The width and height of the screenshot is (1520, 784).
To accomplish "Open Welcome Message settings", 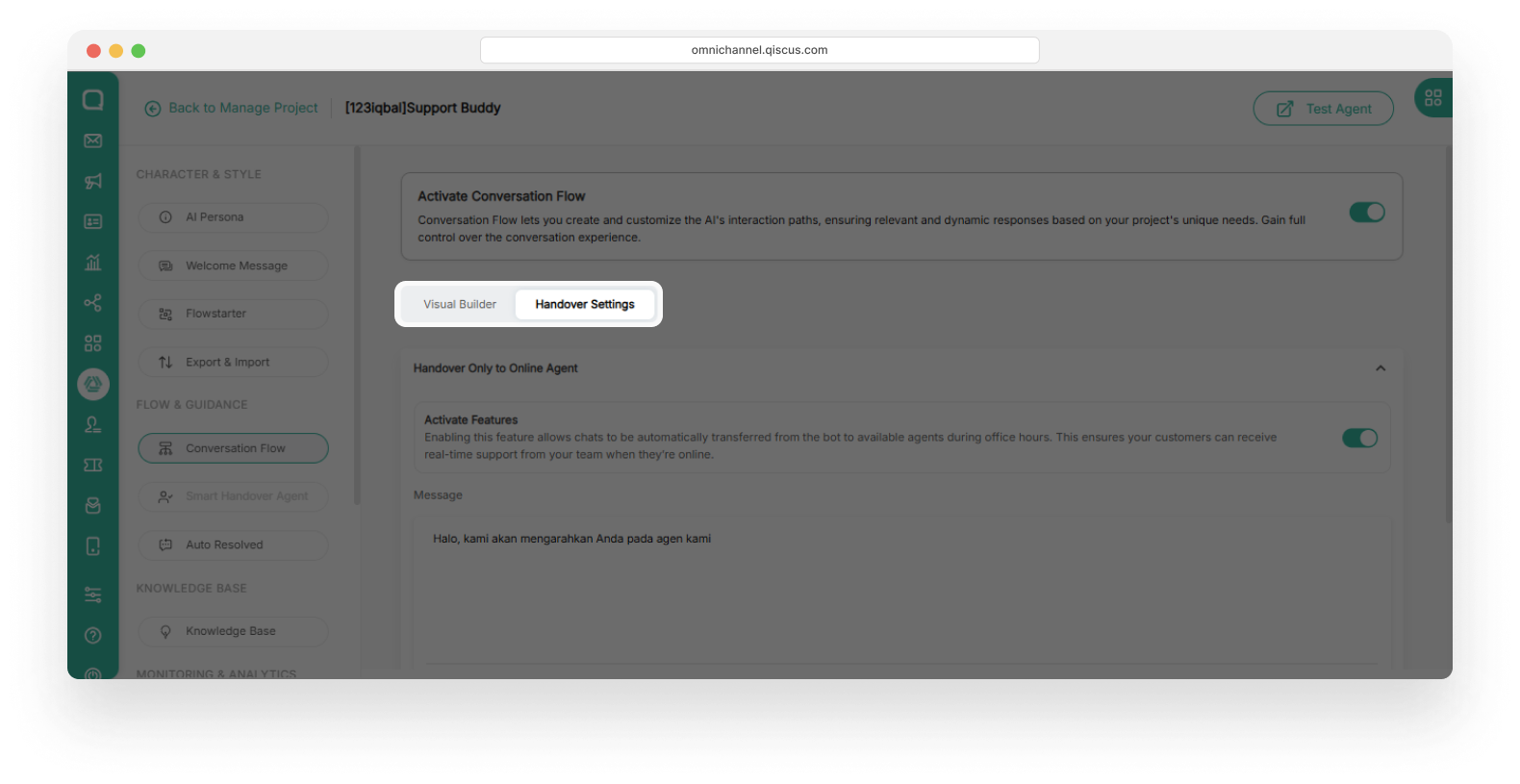I will tap(234, 266).
